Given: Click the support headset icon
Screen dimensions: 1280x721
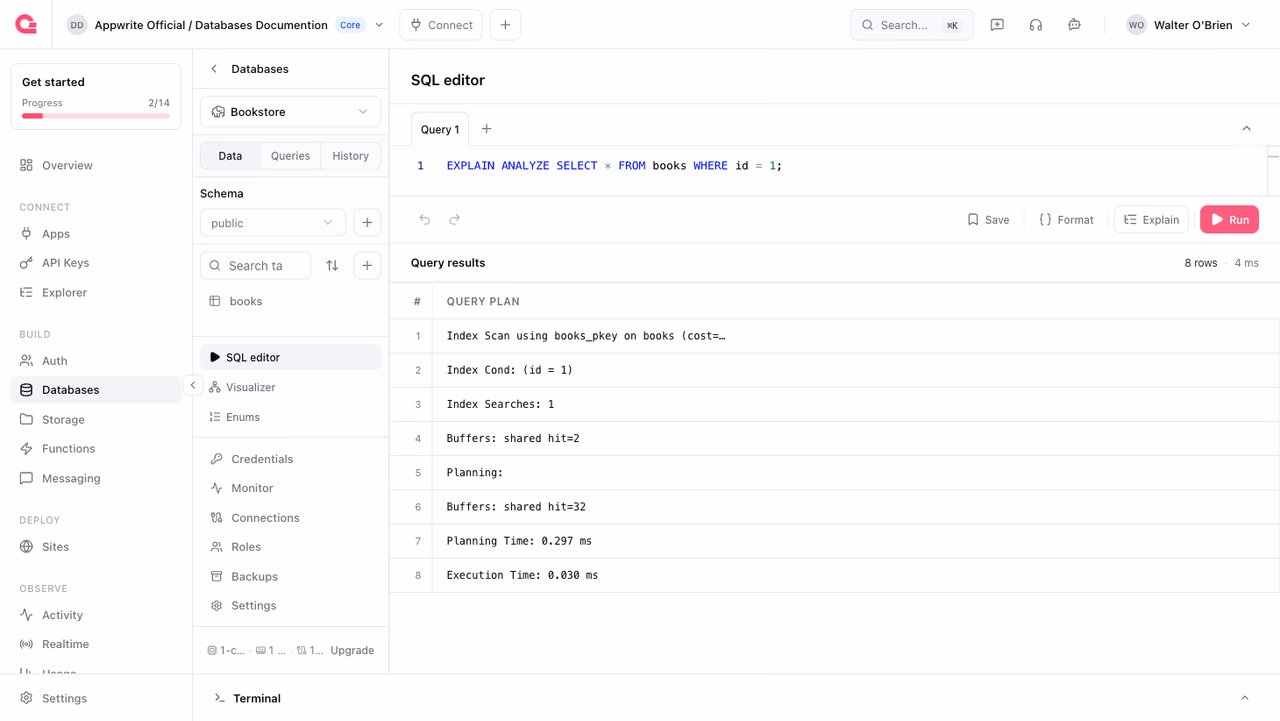Looking at the screenshot, I should (x=1036, y=25).
